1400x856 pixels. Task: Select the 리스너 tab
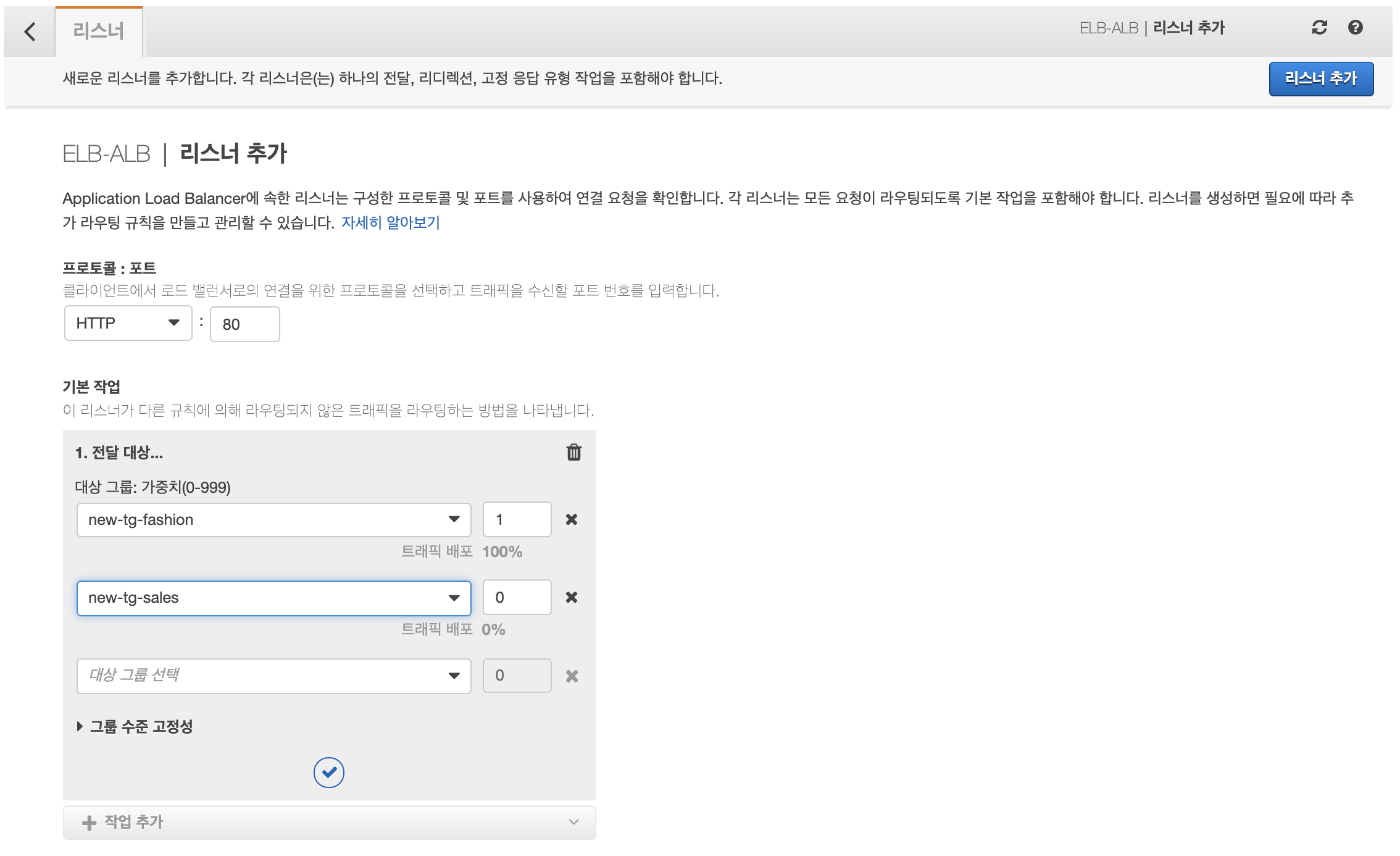99,31
